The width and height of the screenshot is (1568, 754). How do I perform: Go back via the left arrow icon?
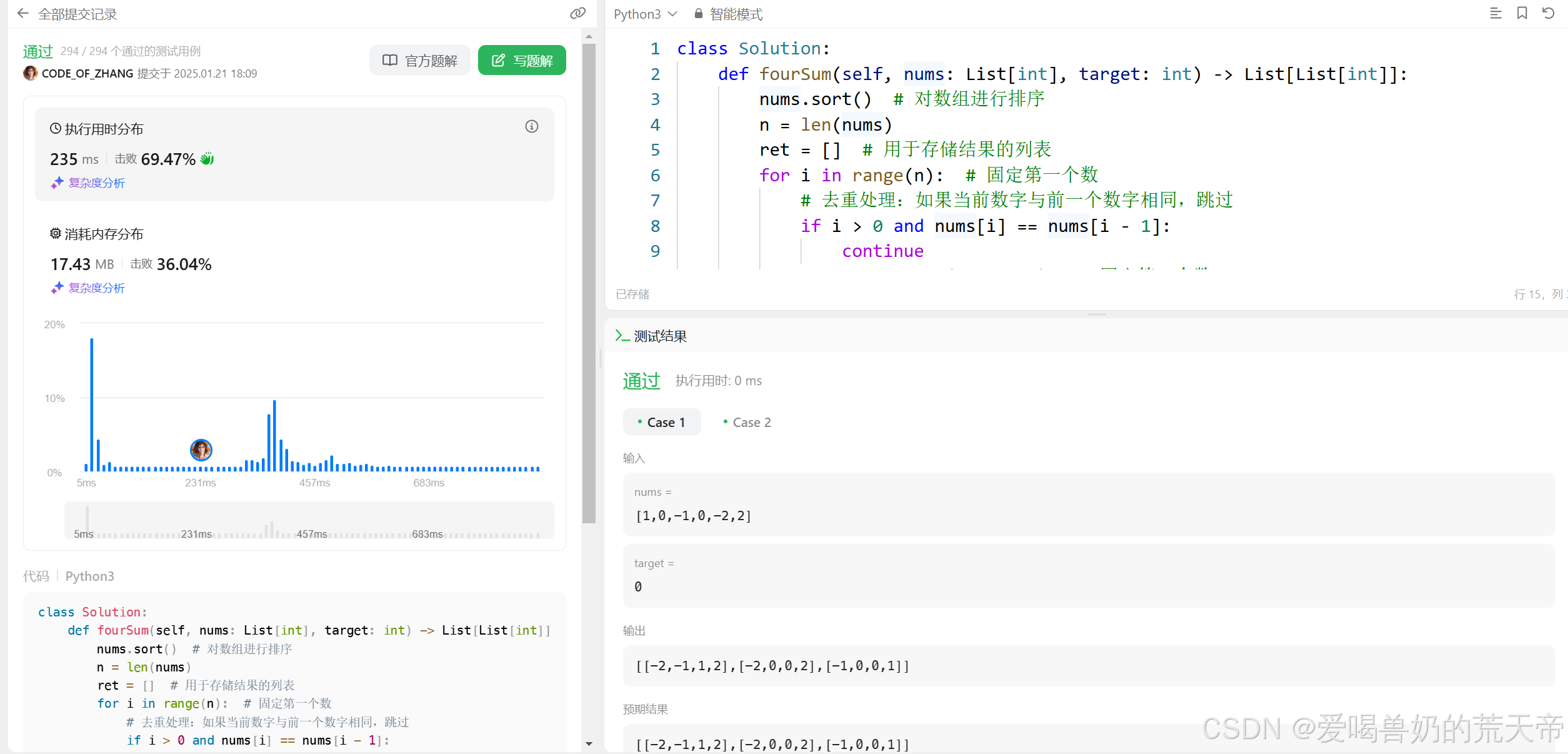pyautogui.click(x=23, y=14)
